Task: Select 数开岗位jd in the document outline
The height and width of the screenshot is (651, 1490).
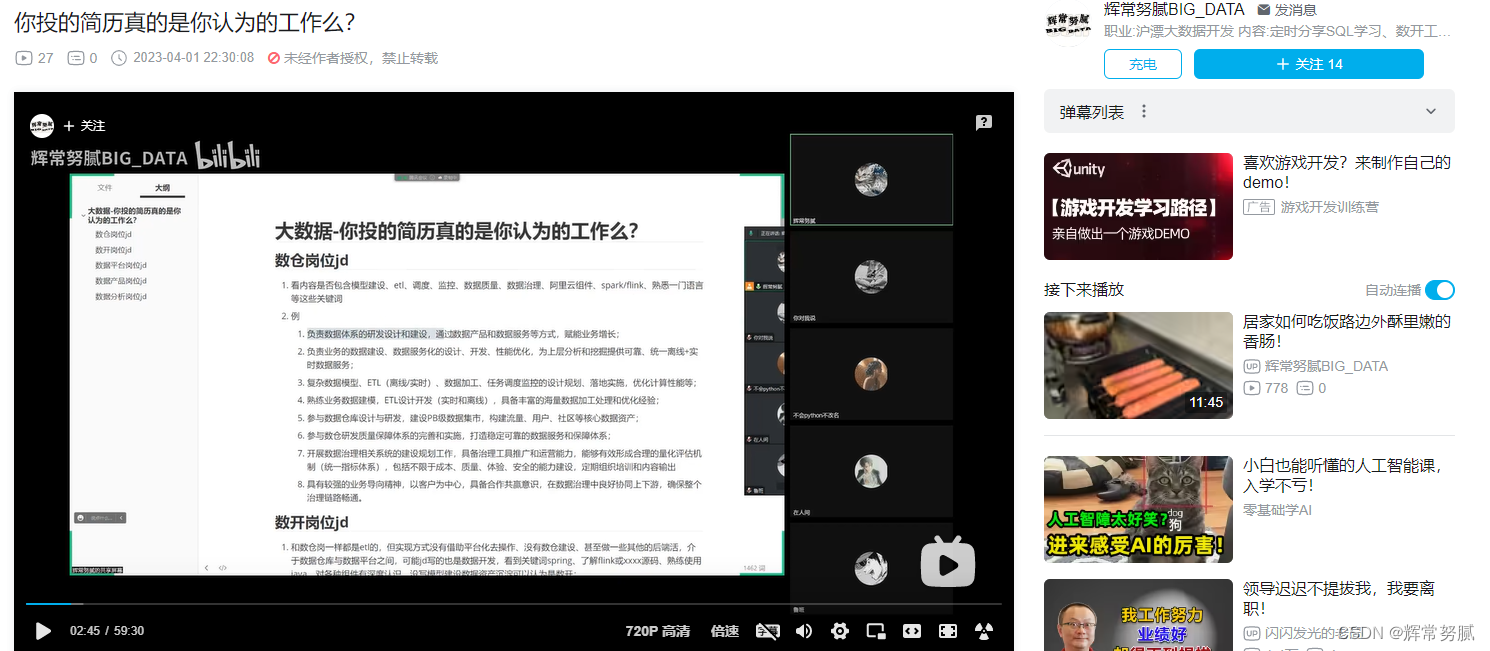Action: [x=114, y=250]
